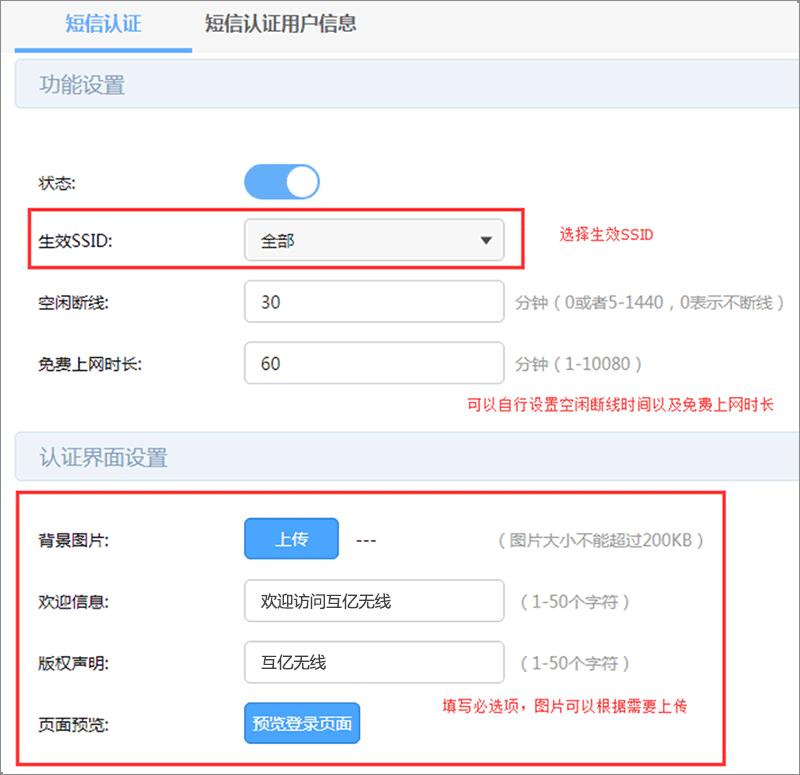Select the 空闲断线 input field
Image resolution: width=800 pixels, height=775 pixels.
pyautogui.click(x=374, y=301)
